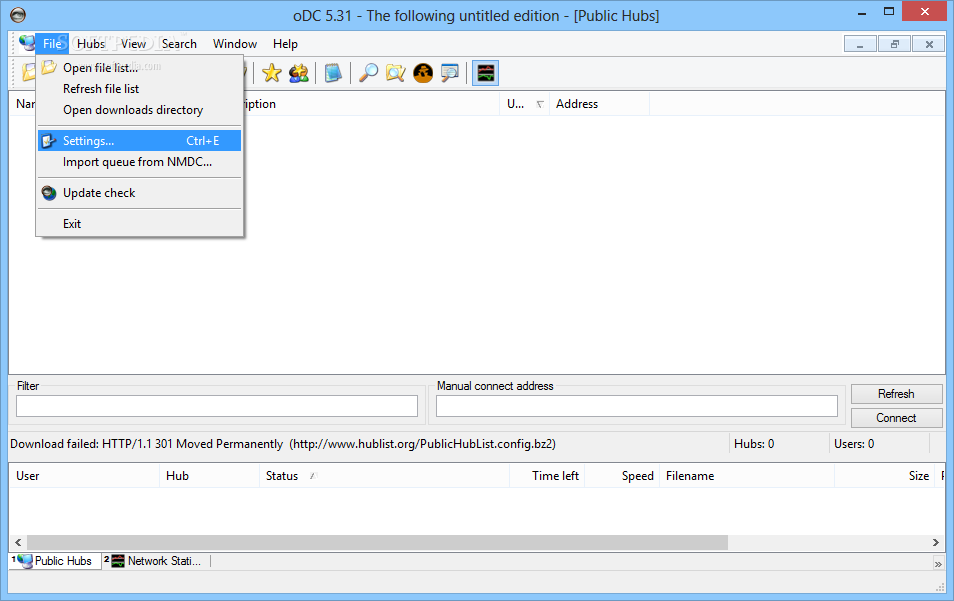Open the Help menu

point(285,44)
